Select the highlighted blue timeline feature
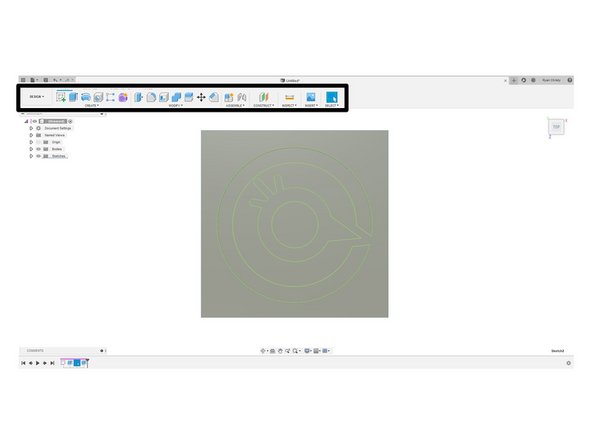The height and width of the screenshot is (444, 592). click(x=77, y=363)
